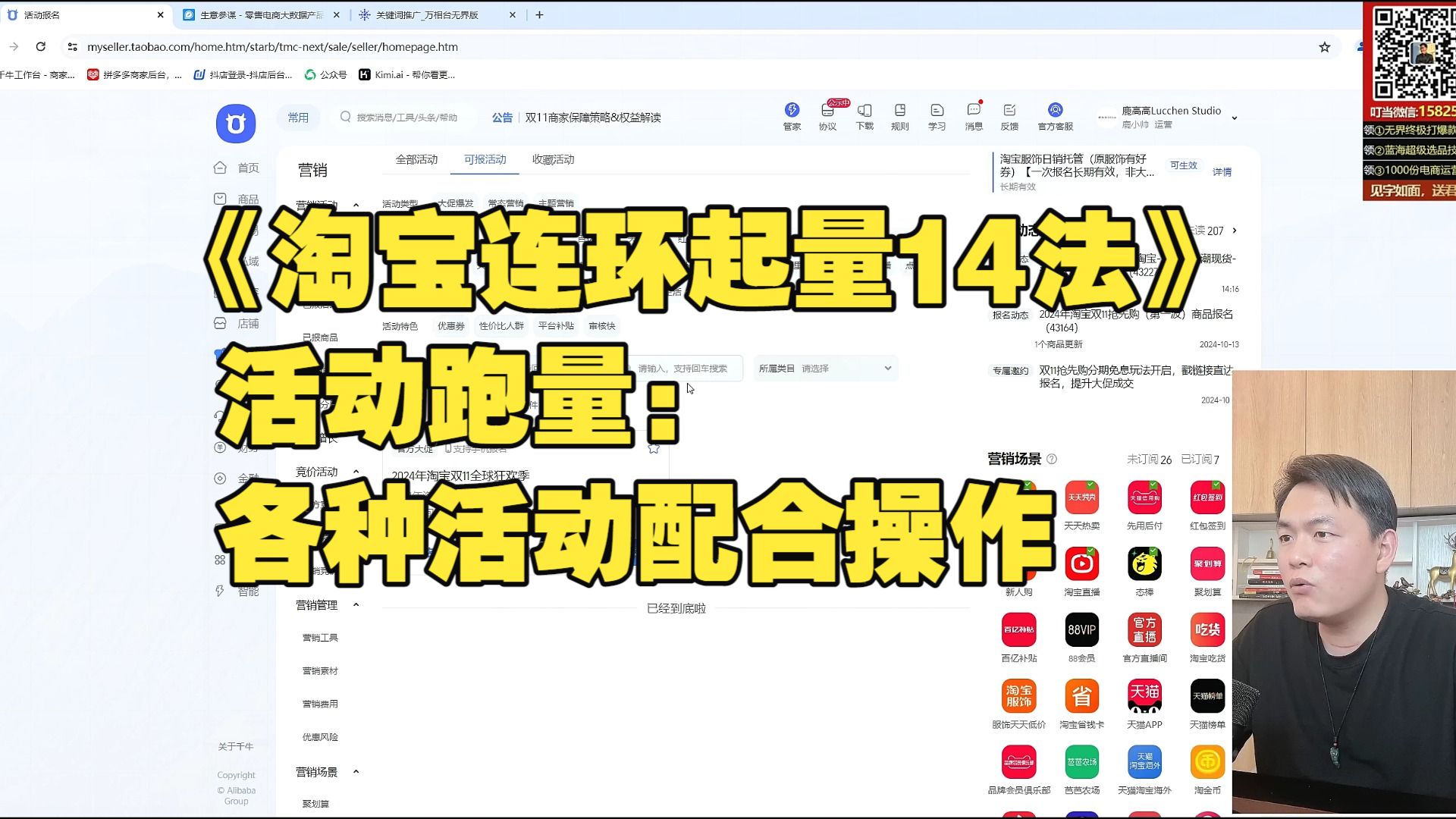Open Kimi.ai bookmark
Viewport: 1456px width, 819px height.
click(x=407, y=74)
